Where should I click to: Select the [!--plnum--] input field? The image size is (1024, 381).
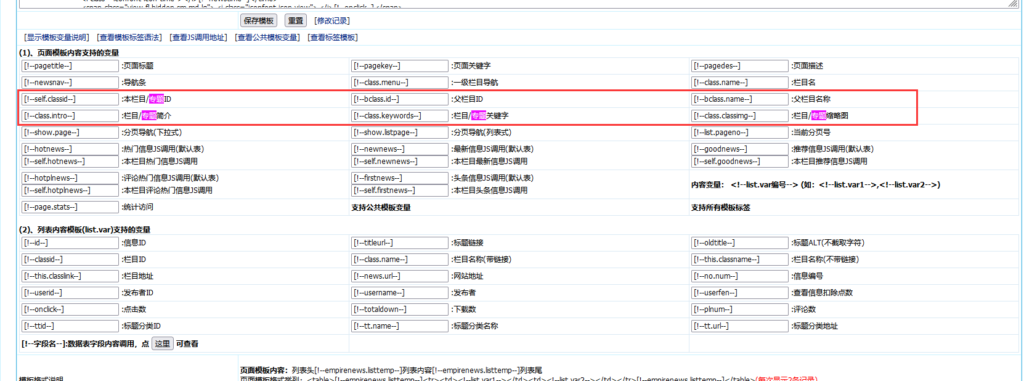point(741,310)
